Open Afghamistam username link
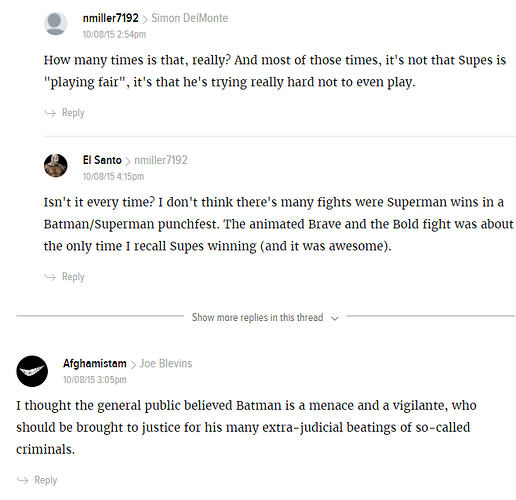Image resolution: width=516 pixels, height=500 pixels. pyautogui.click(x=95, y=363)
